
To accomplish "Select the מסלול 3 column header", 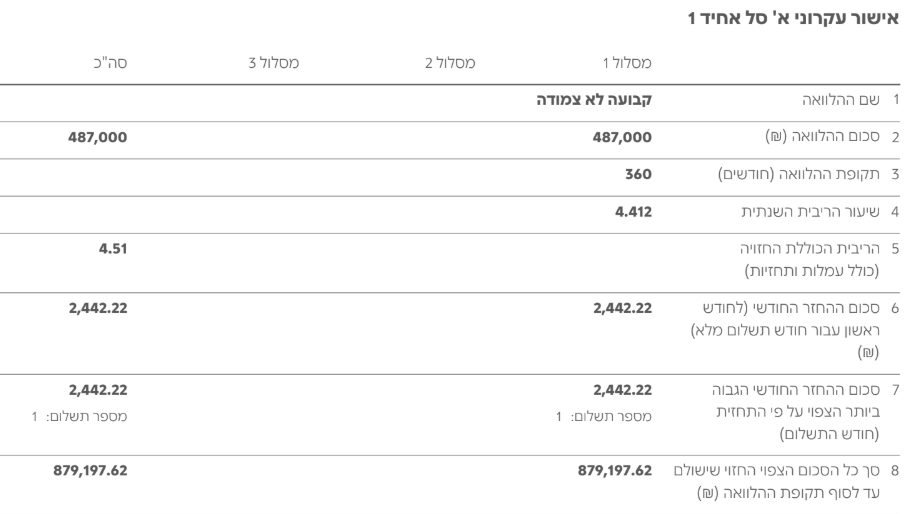I will 274,64.
